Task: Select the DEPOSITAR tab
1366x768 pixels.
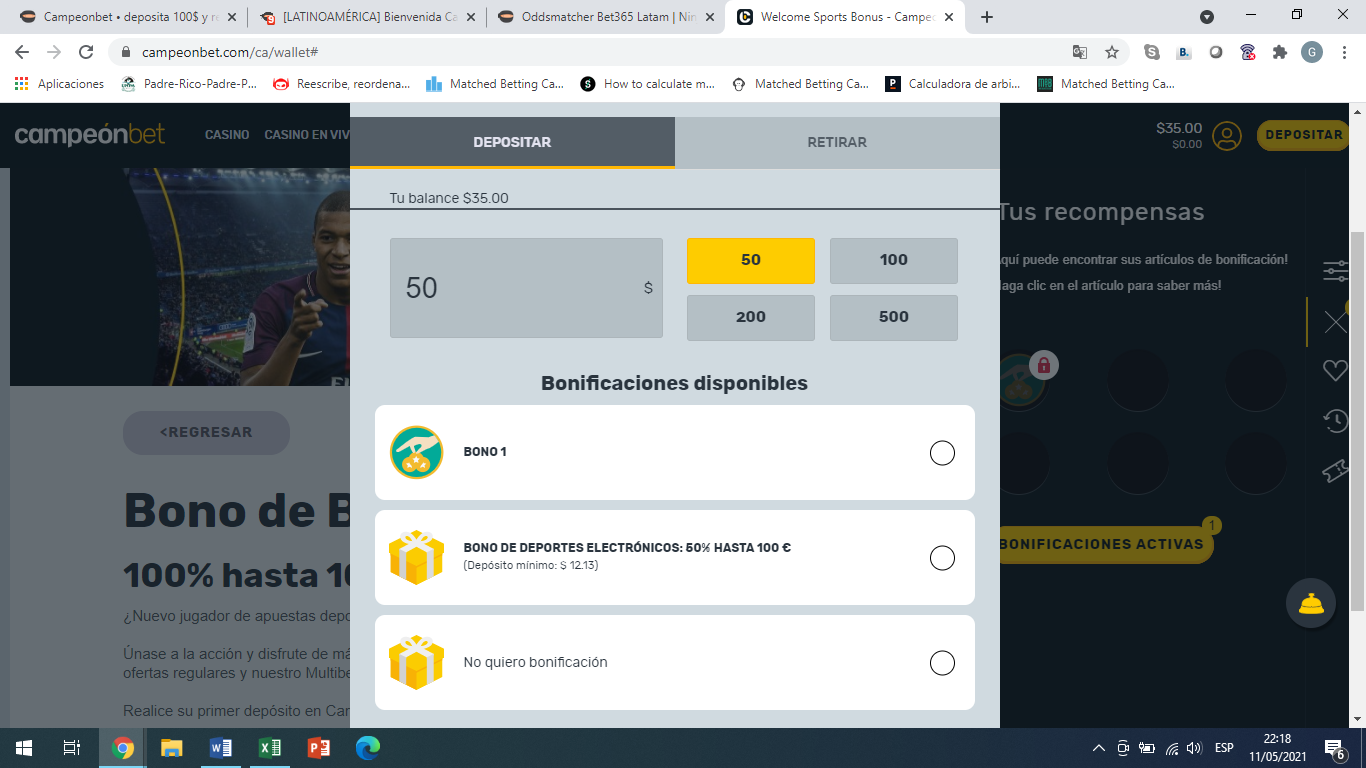Action: coord(512,142)
